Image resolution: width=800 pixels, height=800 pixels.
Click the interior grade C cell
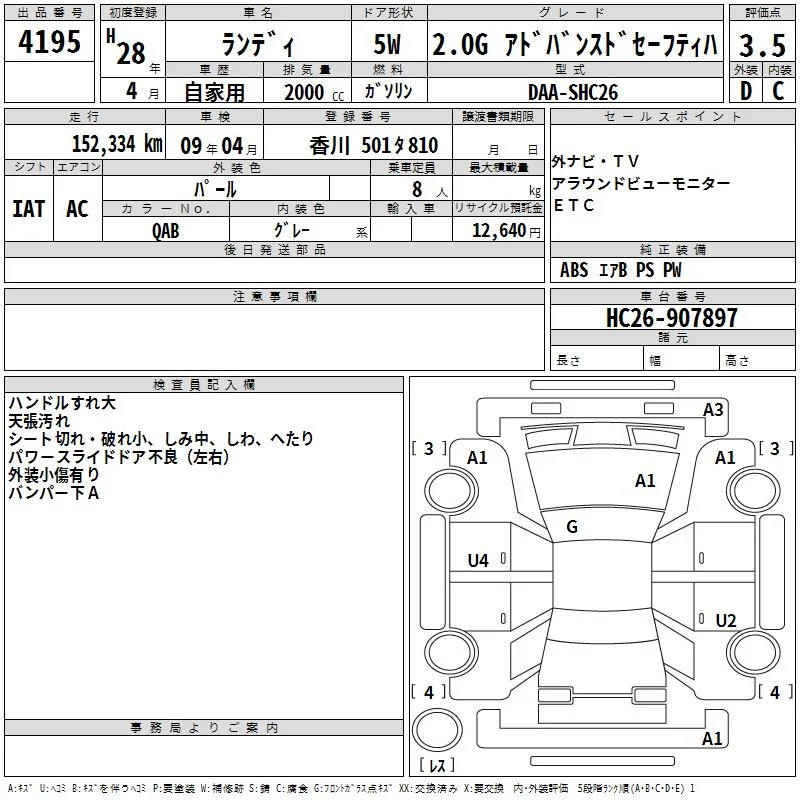(779, 91)
